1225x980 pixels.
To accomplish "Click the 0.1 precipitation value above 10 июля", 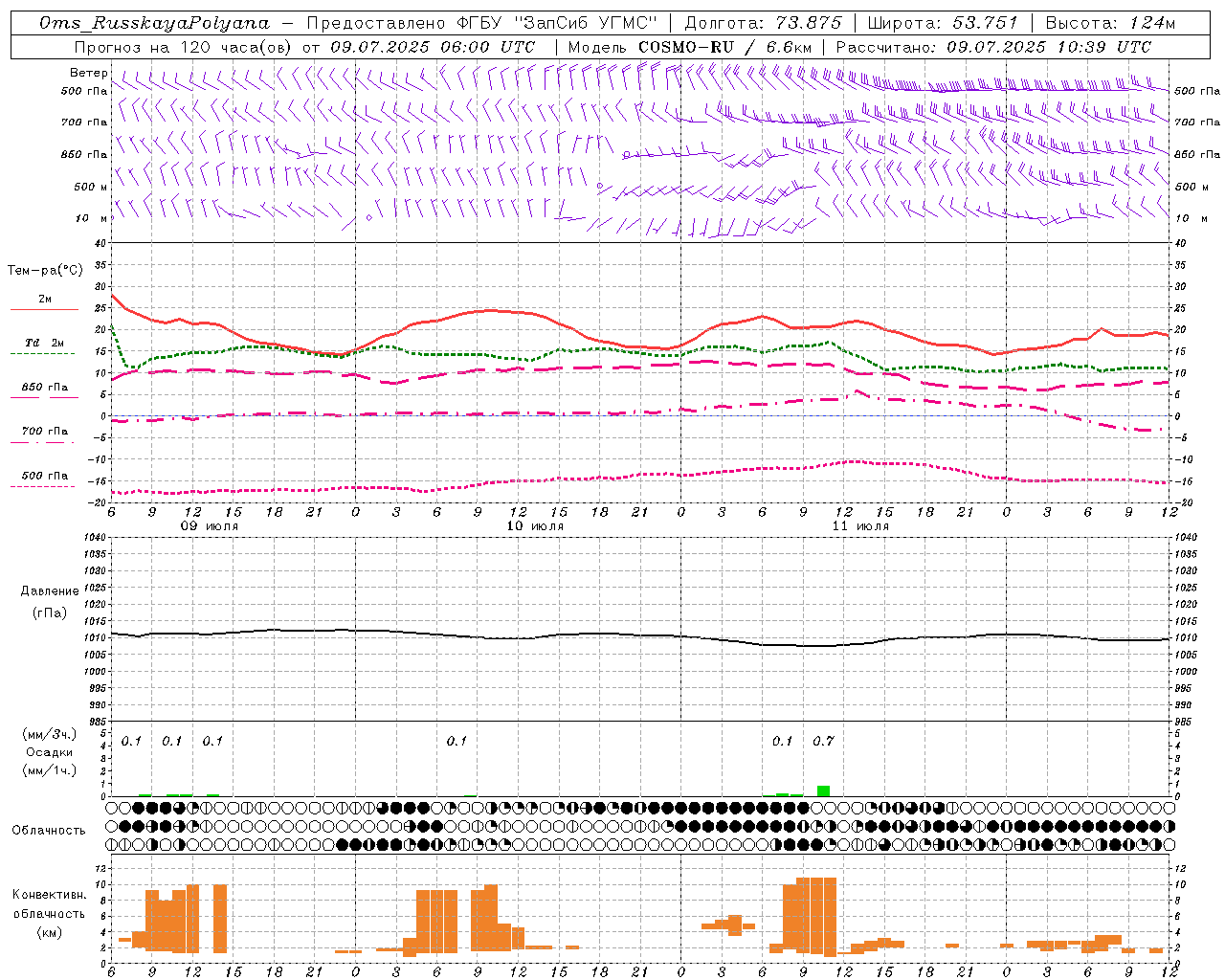I will (457, 741).
